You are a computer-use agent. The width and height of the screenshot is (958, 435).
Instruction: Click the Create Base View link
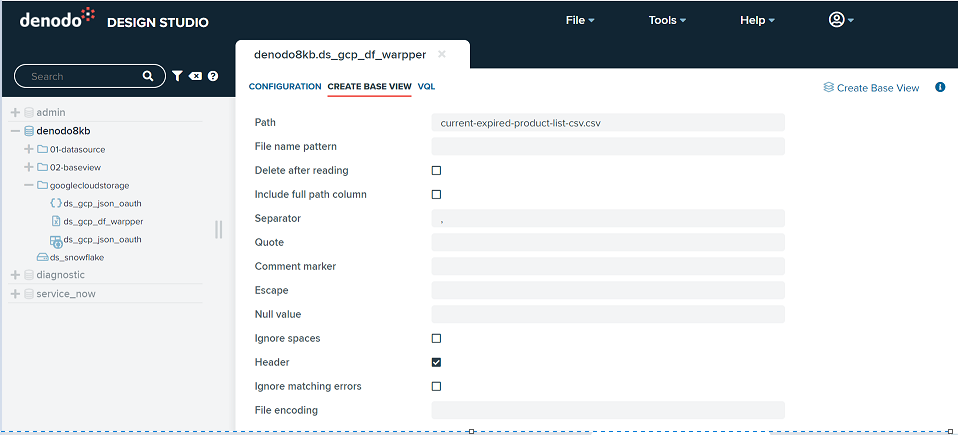pyautogui.click(x=878, y=88)
